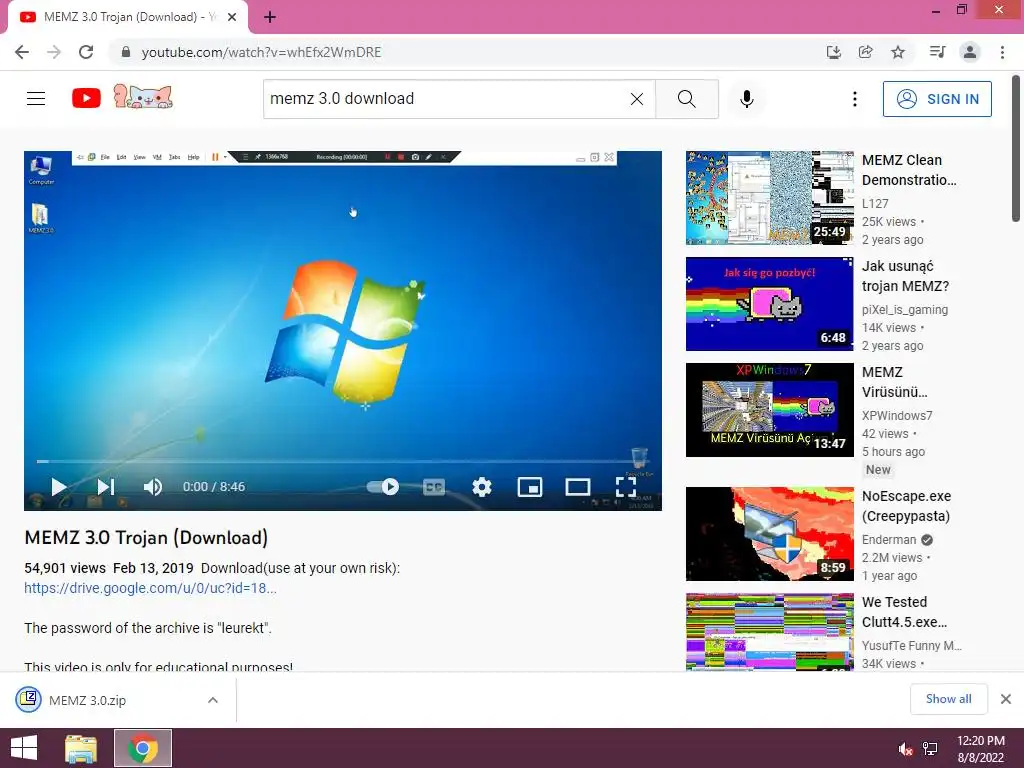Go to YouTube home via logo

[86, 99]
